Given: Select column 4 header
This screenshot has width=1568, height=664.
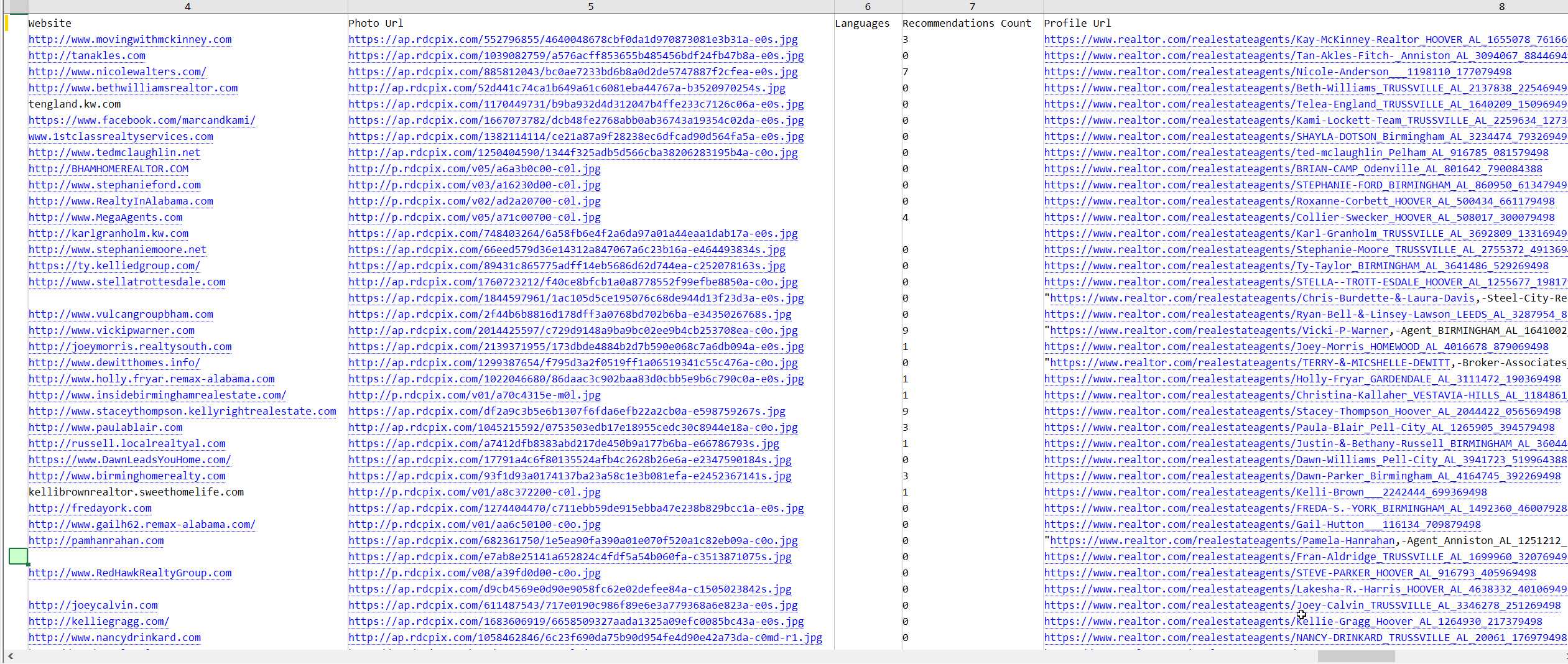Looking at the screenshot, I should (187, 6).
